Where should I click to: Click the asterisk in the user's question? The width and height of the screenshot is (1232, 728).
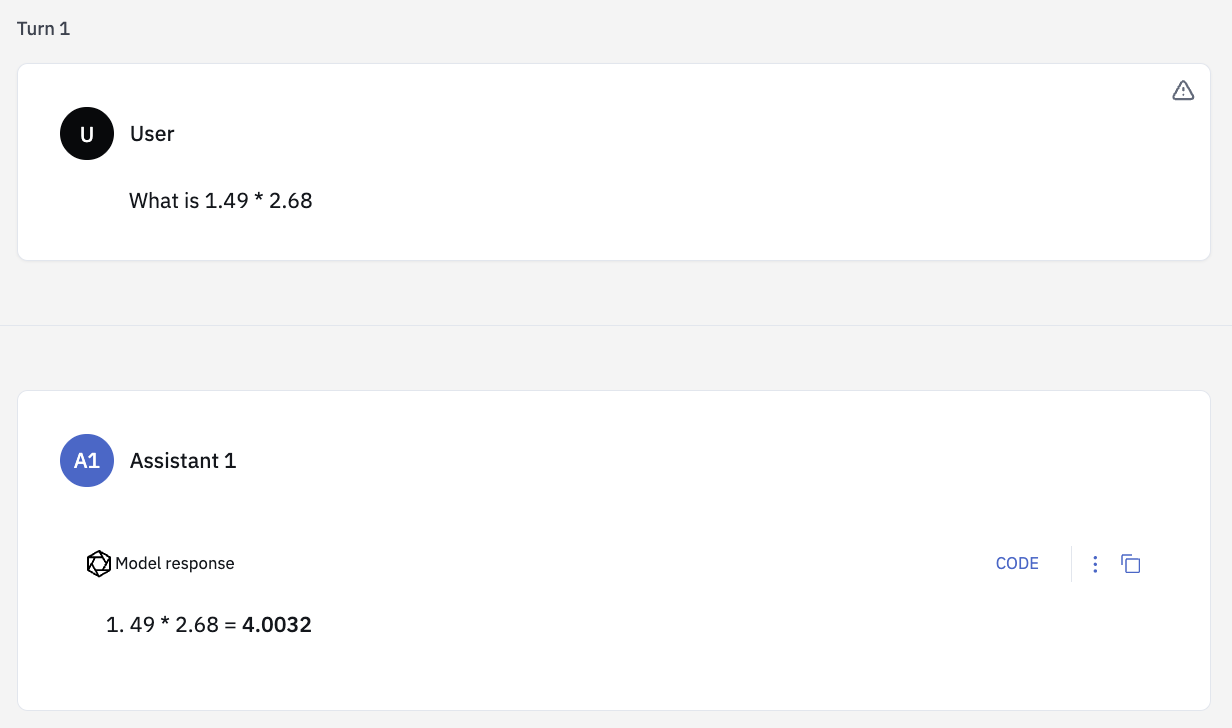(x=259, y=199)
